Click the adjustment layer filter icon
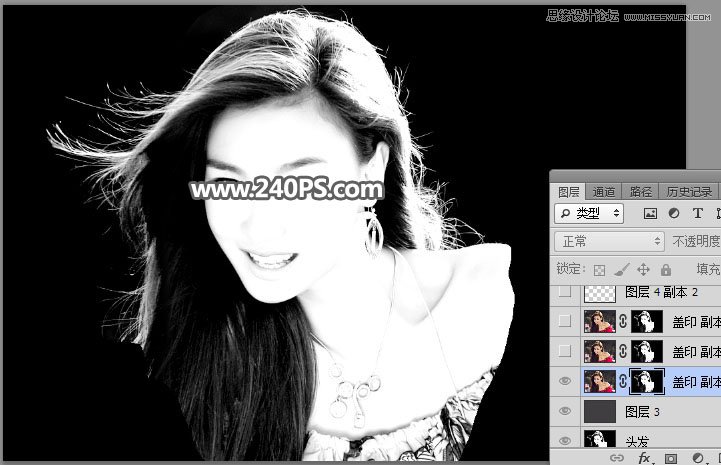Viewport: 721px width, 465px height. point(673,214)
